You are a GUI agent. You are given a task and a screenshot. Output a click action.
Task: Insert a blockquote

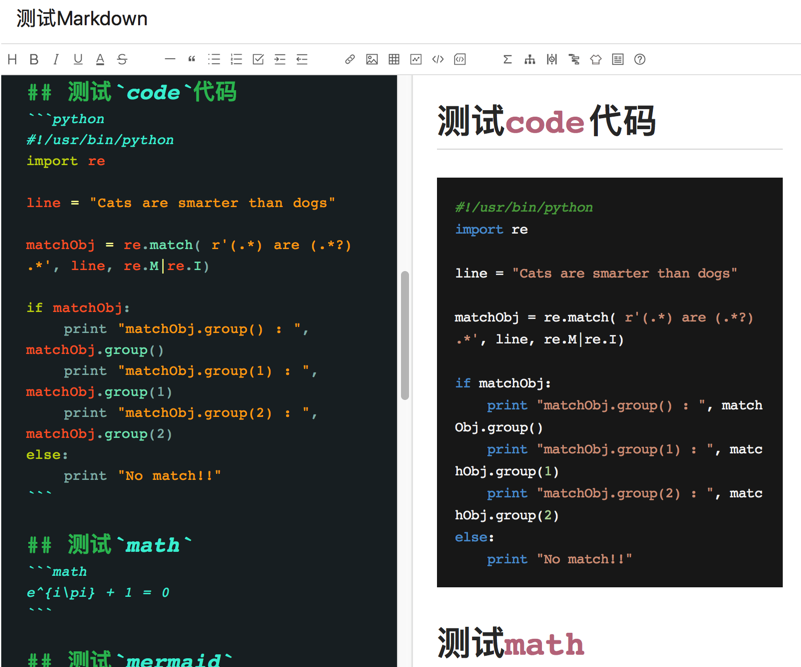pyautogui.click(x=192, y=59)
